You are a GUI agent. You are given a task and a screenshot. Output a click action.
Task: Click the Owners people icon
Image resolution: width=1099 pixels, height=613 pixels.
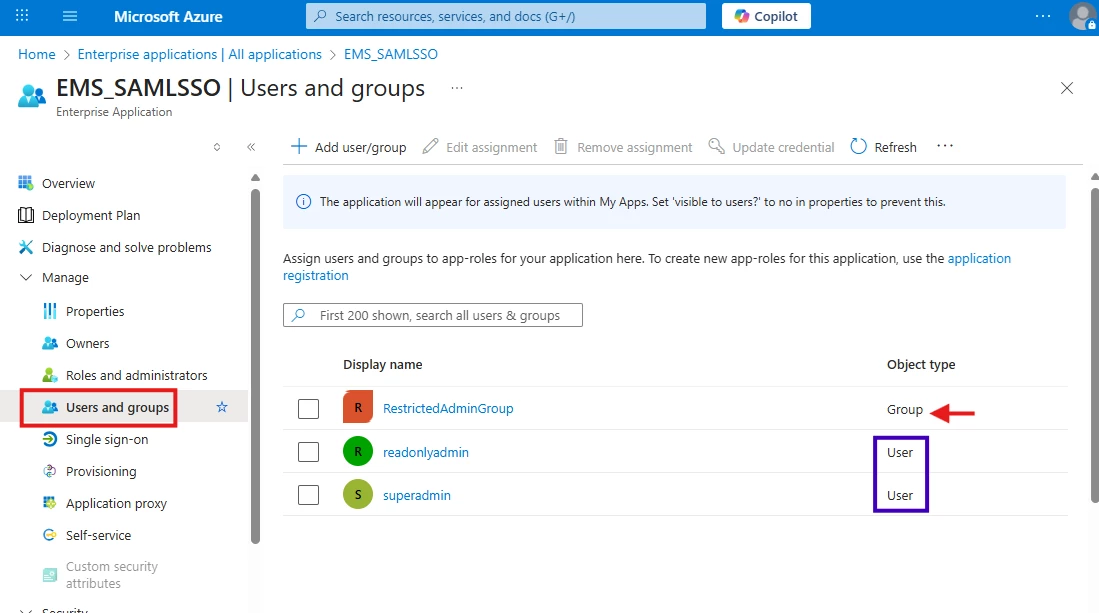pos(50,343)
